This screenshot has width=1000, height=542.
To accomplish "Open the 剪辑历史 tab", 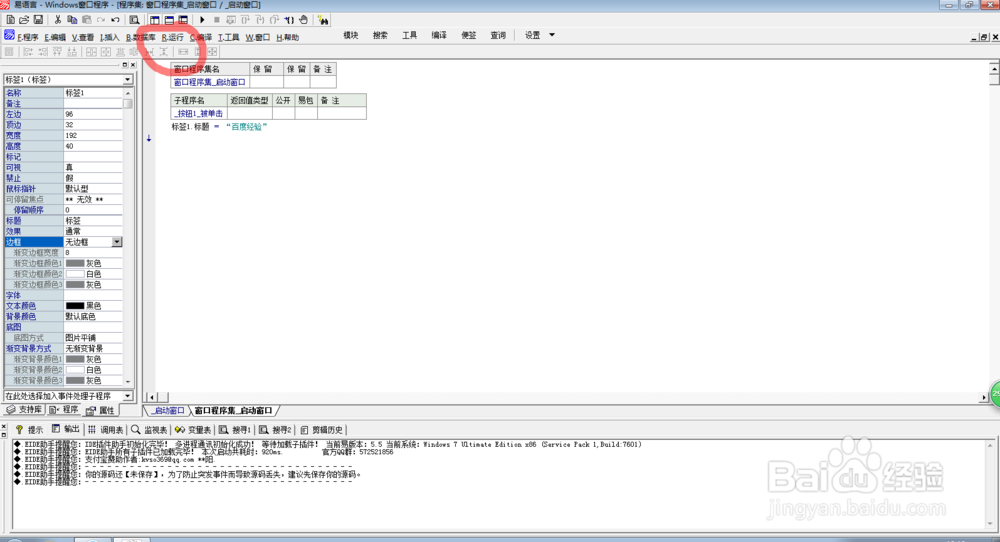I will pos(321,430).
